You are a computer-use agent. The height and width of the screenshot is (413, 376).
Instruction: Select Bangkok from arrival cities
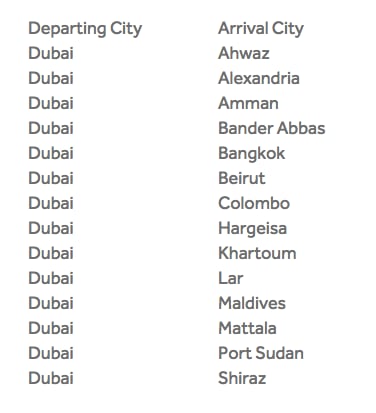tap(252, 154)
